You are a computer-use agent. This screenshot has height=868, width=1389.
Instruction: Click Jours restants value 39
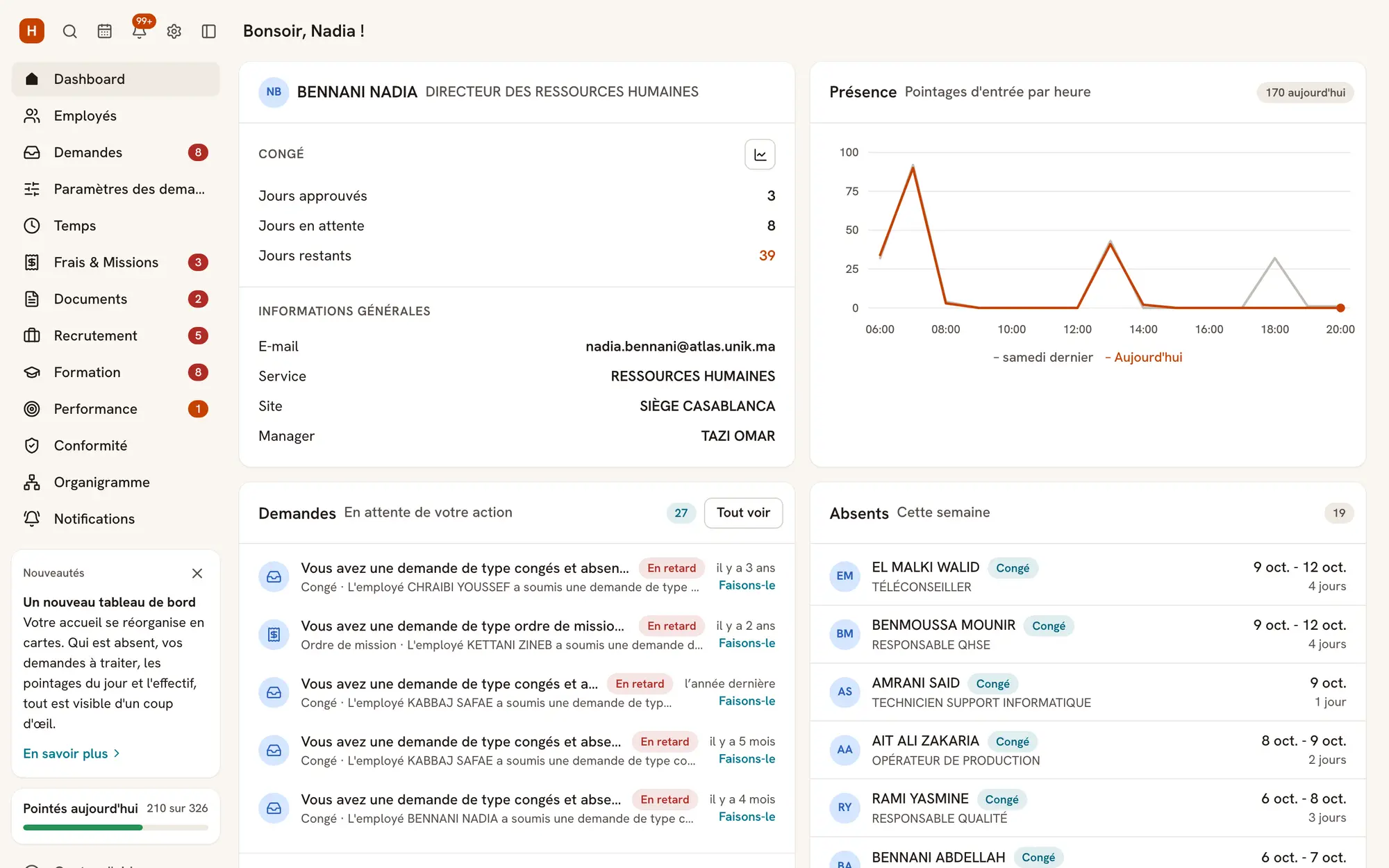[x=767, y=256]
